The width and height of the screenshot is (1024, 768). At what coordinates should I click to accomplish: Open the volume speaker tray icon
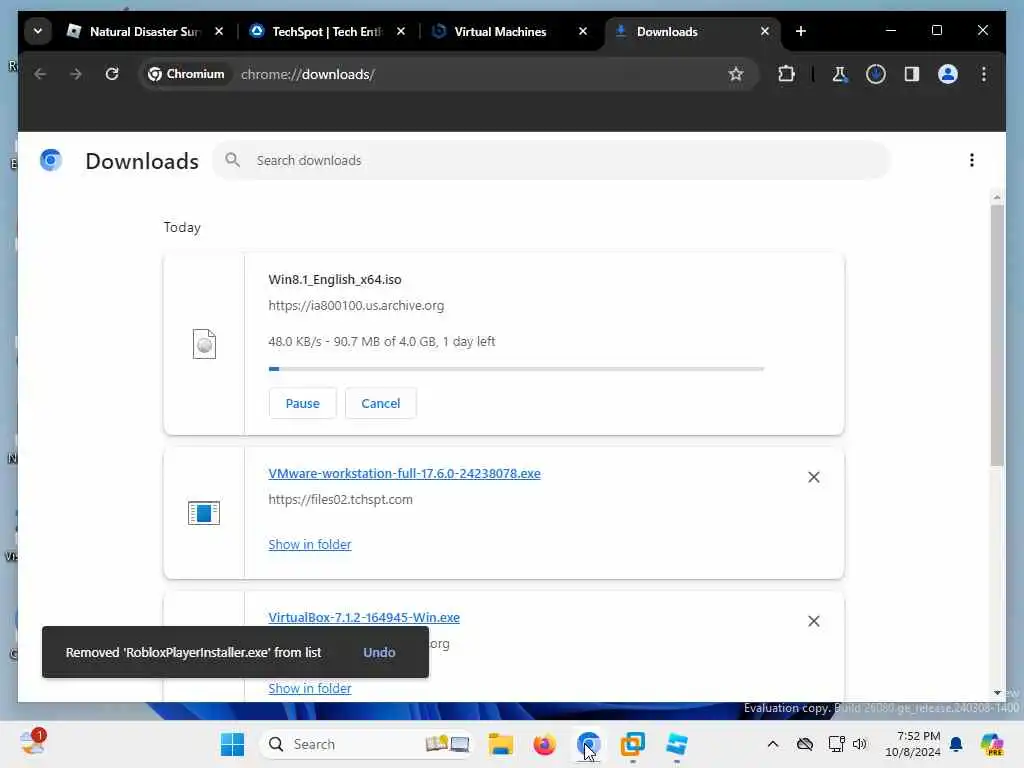coord(859,744)
